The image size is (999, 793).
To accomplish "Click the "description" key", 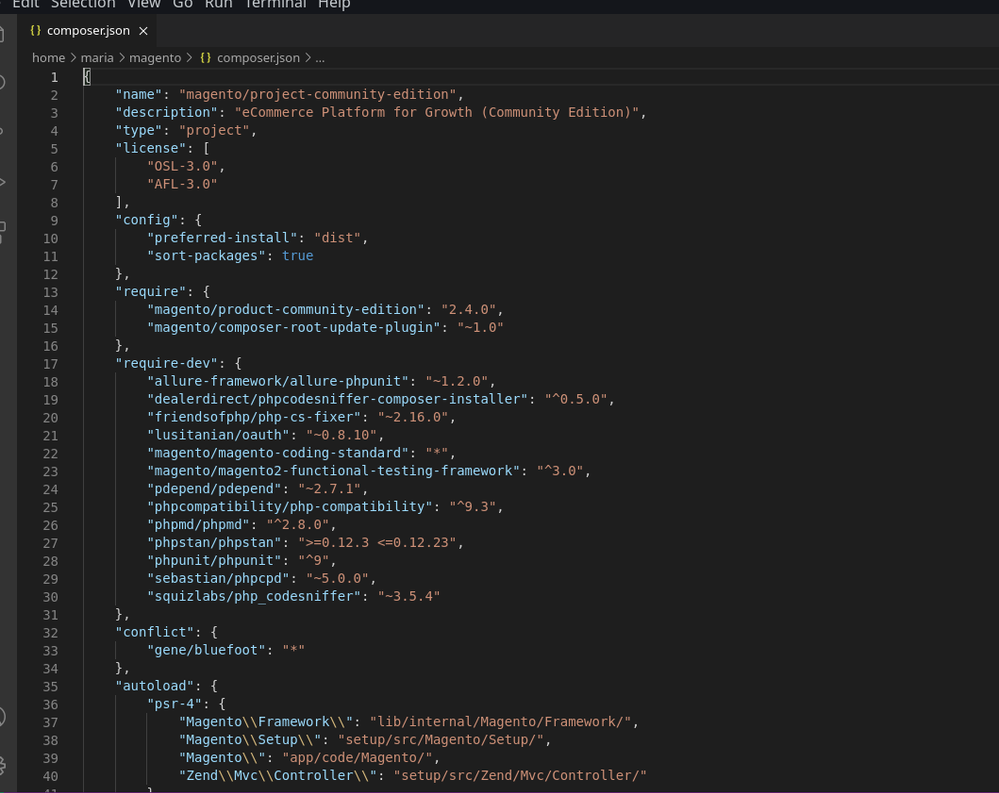I will (167, 112).
